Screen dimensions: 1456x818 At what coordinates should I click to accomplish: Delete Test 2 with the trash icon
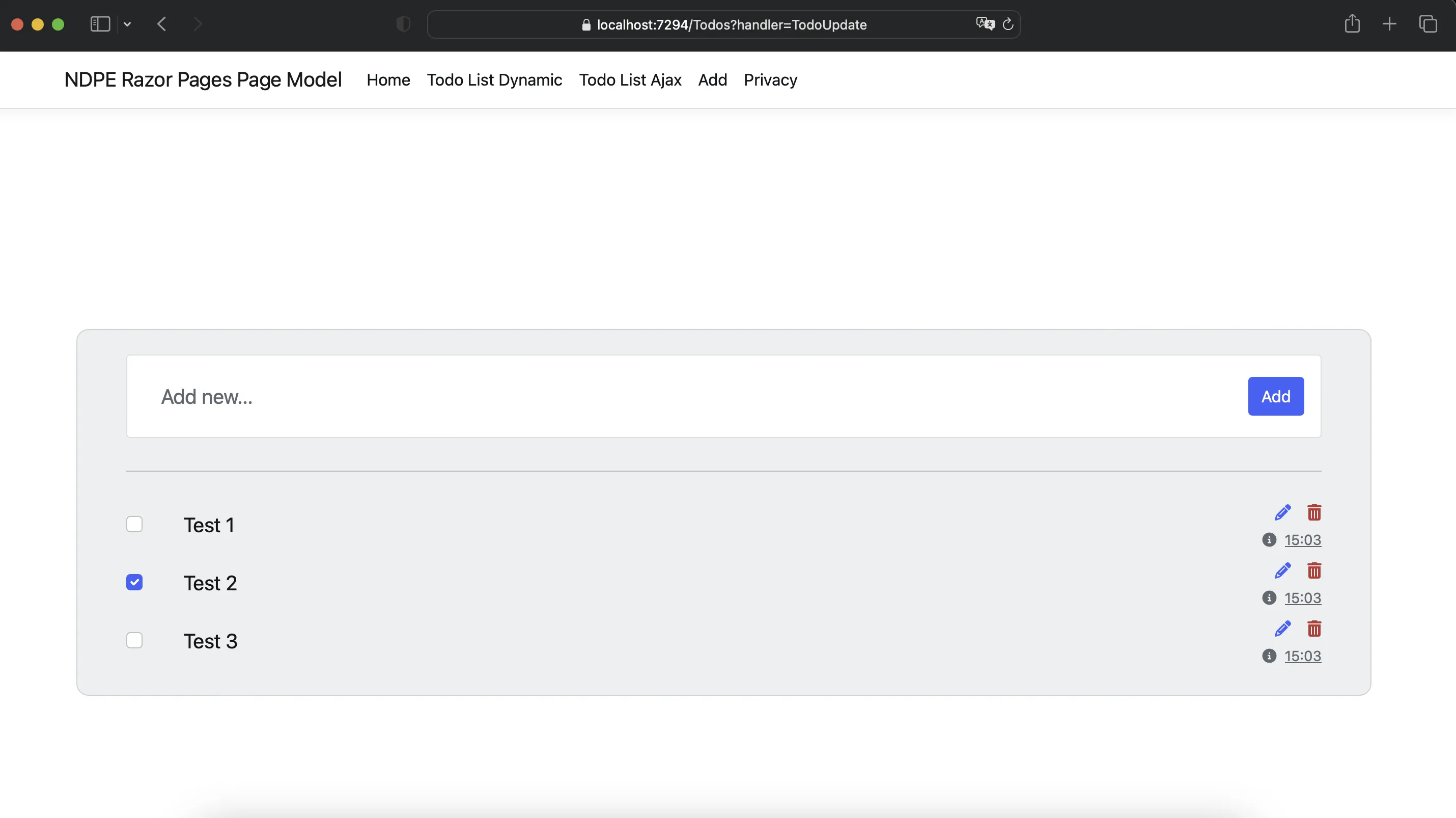point(1314,570)
